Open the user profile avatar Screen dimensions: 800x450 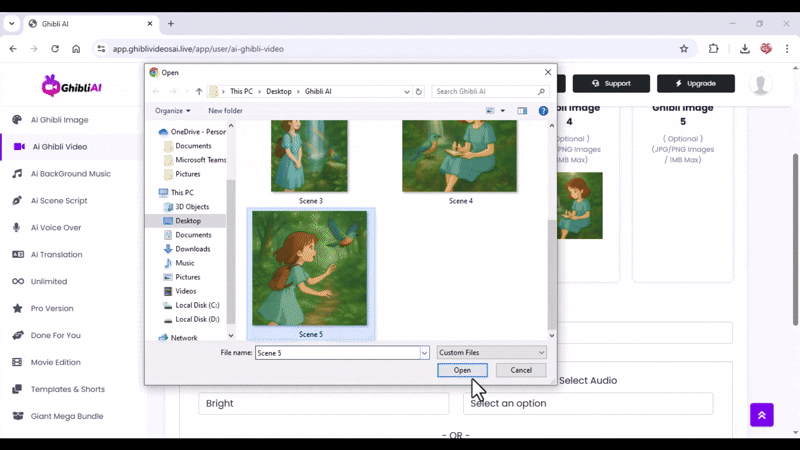(760, 84)
